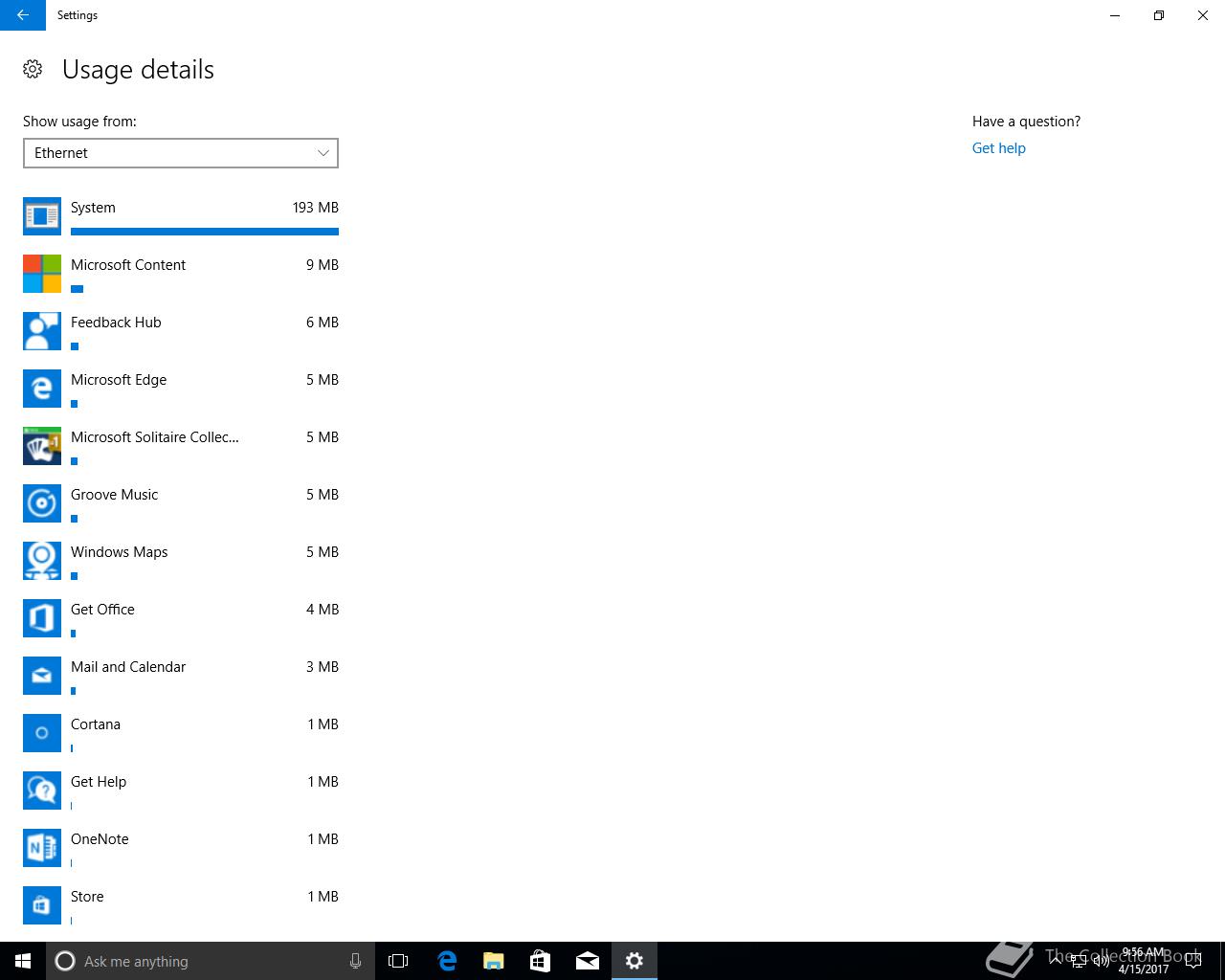
Task: Select the Feedback Hub label
Action: 116,323
